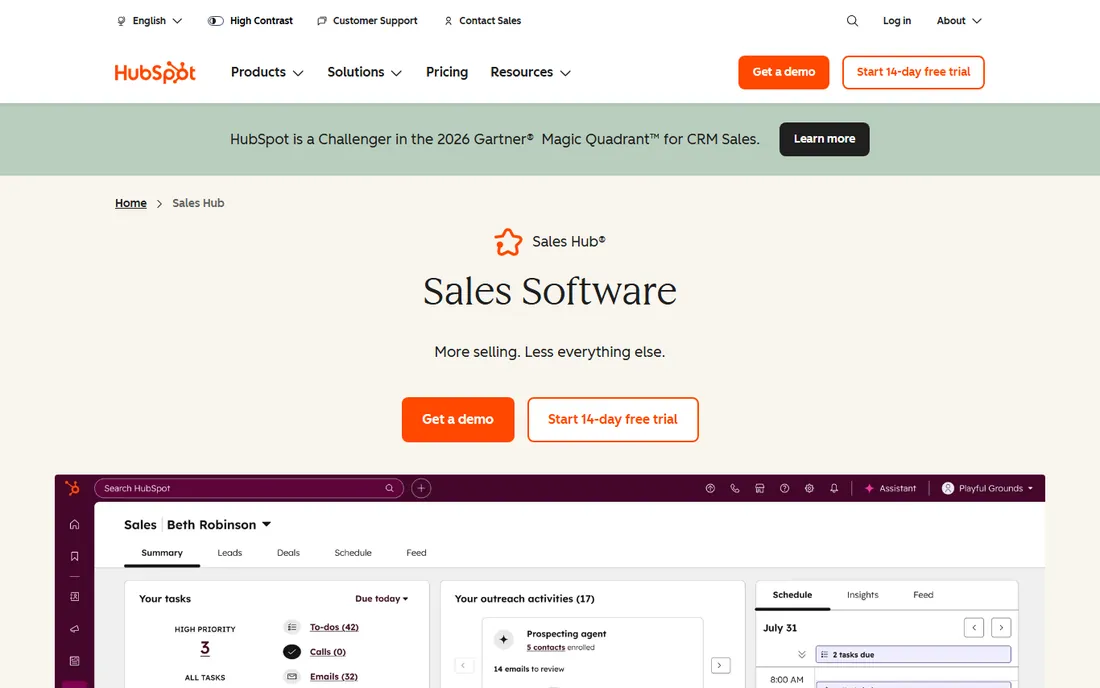Click hero Start 14-day free trial button
This screenshot has height=688, width=1100.
613,419
